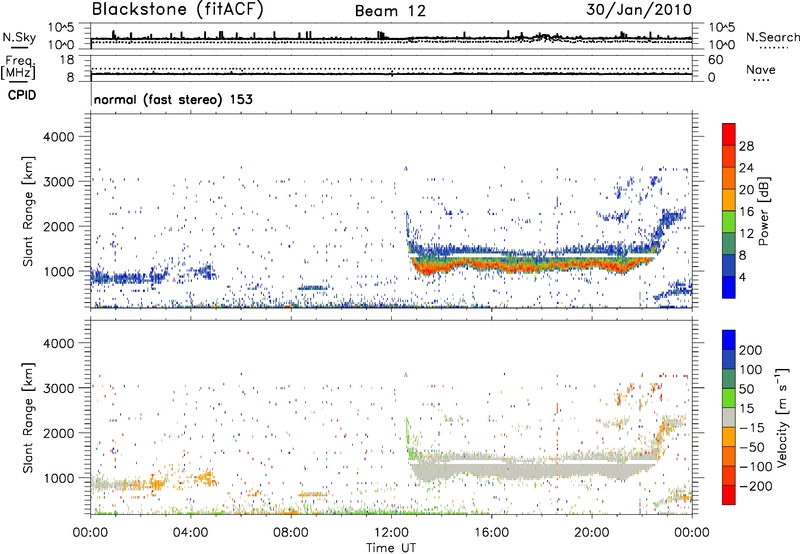Image resolution: width=800 pixels, height=554 pixels.
Task: Click the 'Velocity [m s-1]' colorbar label
Action: pyautogui.click(x=782, y=417)
